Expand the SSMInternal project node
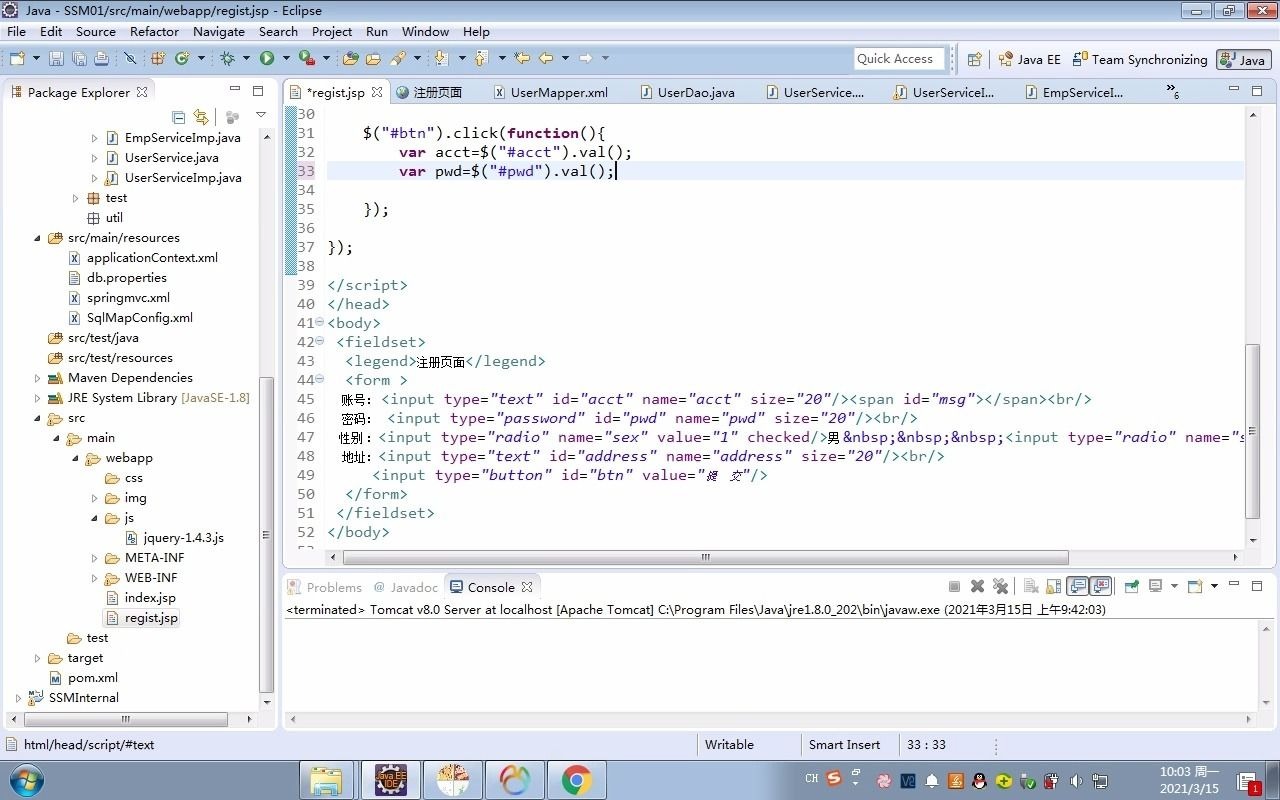 [19, 698]
